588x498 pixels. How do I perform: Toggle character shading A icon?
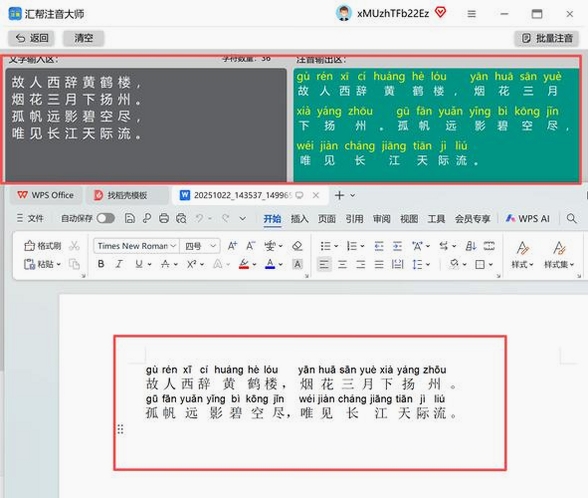click(x=297, y=264)
